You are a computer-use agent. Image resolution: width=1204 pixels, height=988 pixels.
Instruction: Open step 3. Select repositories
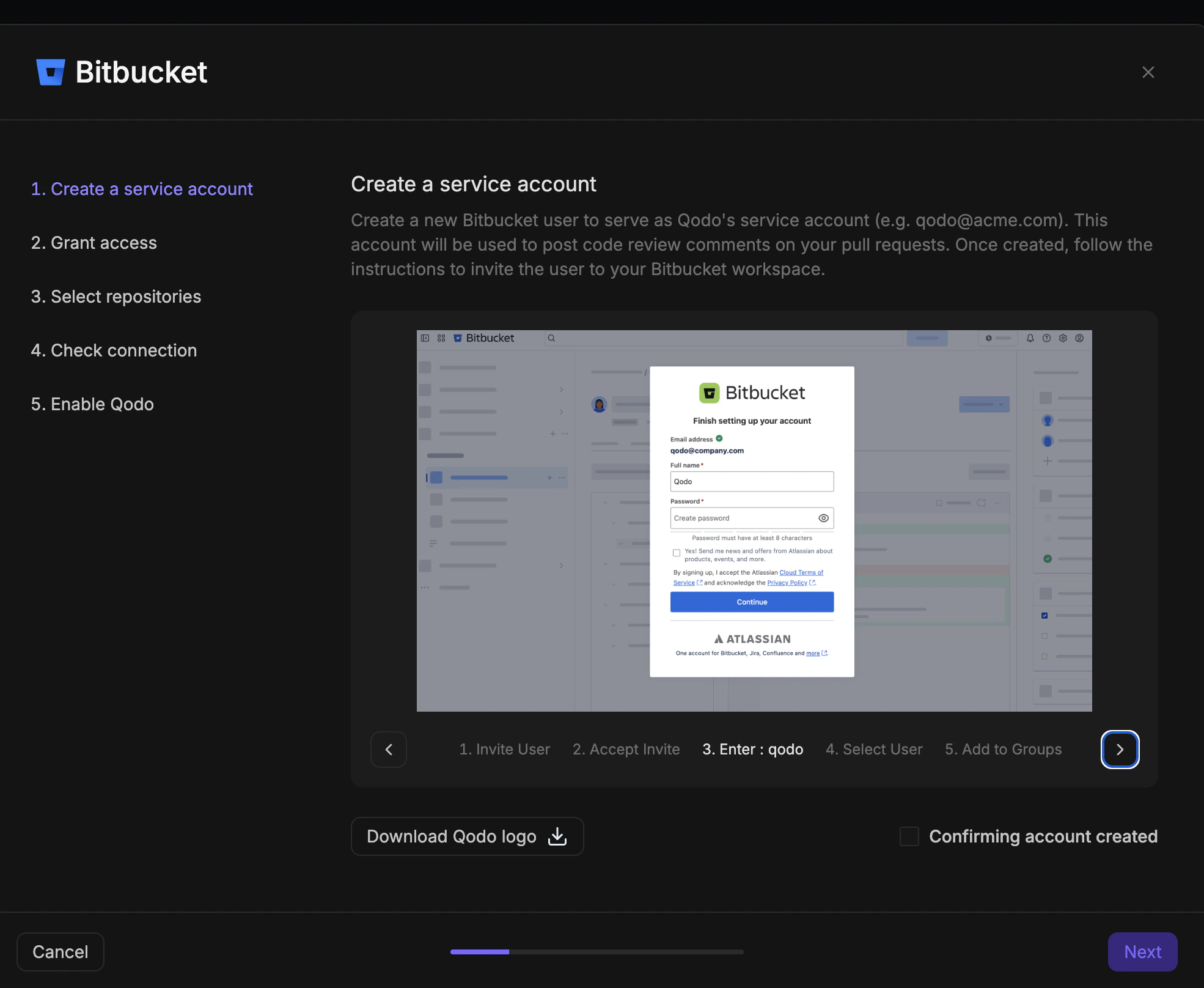(x=116, y=297)
